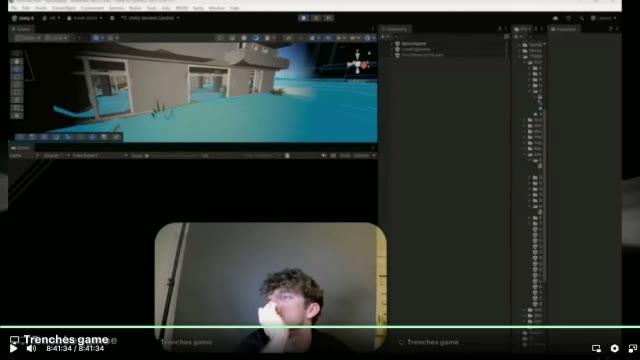Open the Free Aspect dropdown in Game view
The width and height of the screenshot is (640, 360).
coord(100,156)
